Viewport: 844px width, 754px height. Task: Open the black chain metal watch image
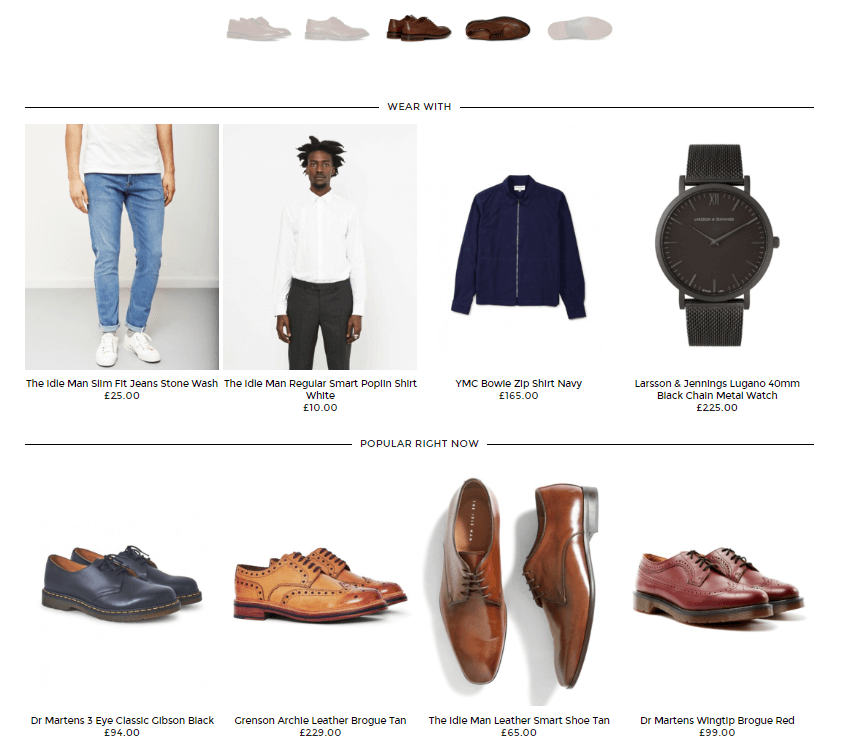click(x=717, y=246)
